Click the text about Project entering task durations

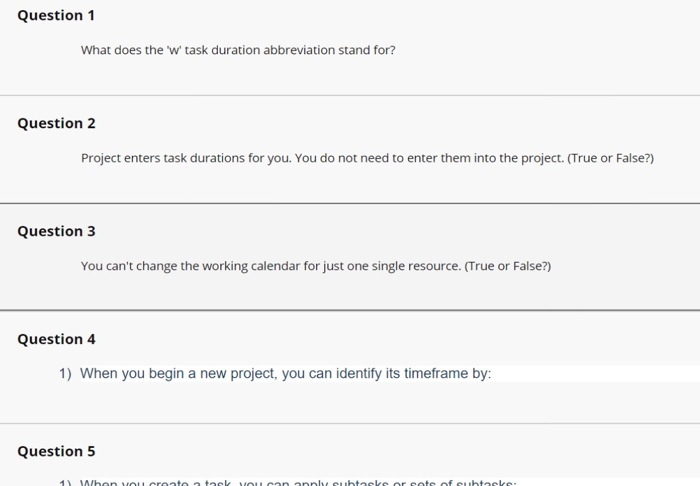tap(367, 158)
